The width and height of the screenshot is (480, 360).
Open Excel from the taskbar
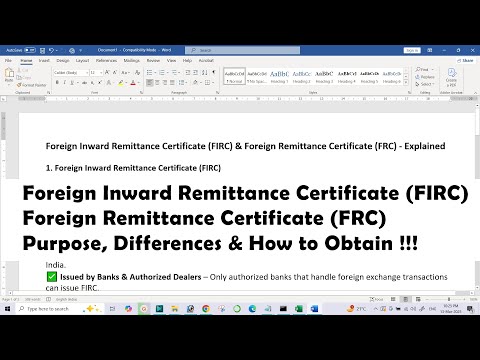pyautogui.click(x=298, y=309)
